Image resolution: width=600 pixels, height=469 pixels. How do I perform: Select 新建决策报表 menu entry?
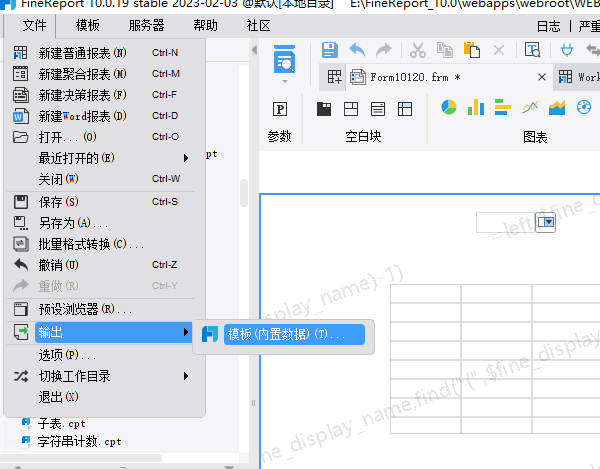[103, 95]
